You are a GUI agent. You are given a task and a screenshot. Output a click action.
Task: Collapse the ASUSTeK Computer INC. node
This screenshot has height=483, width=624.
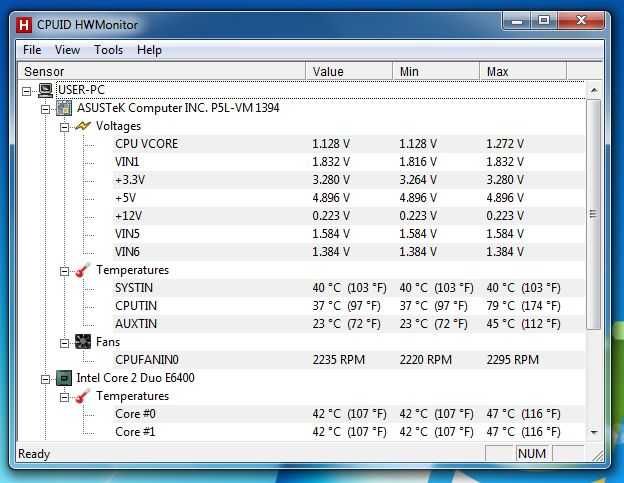pos(46,109)
